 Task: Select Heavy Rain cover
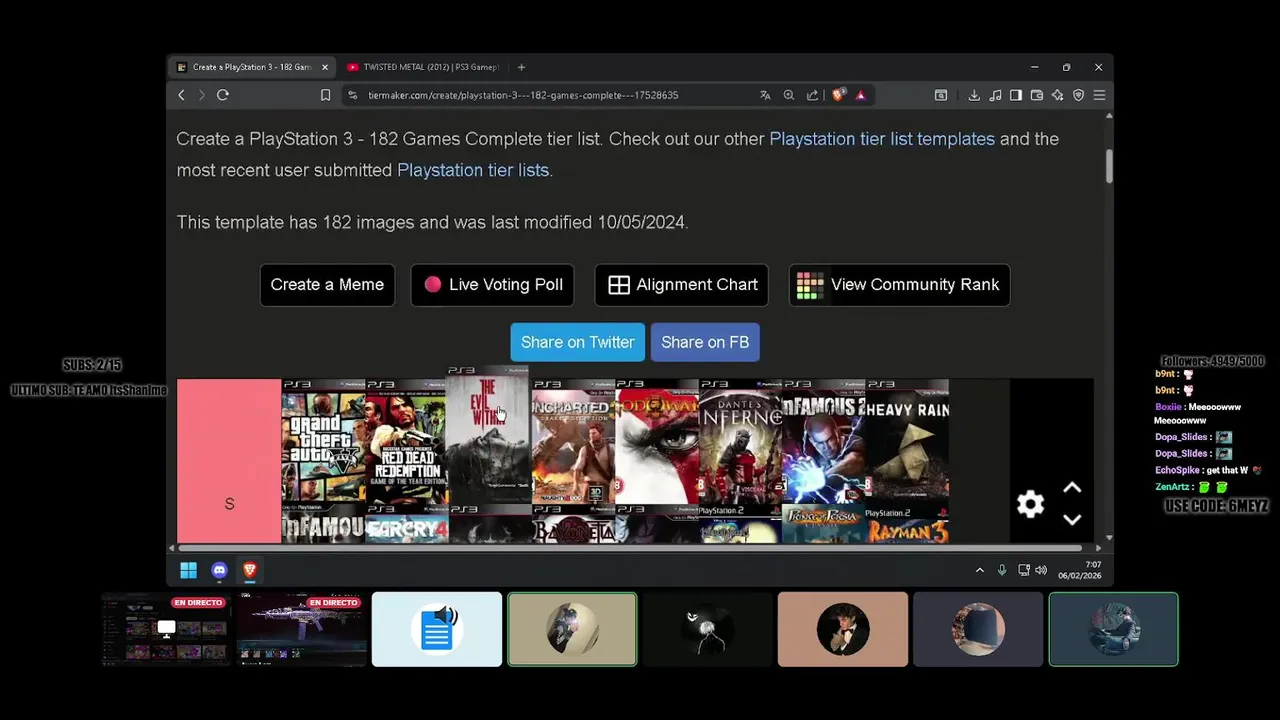(x=907, y=440)
